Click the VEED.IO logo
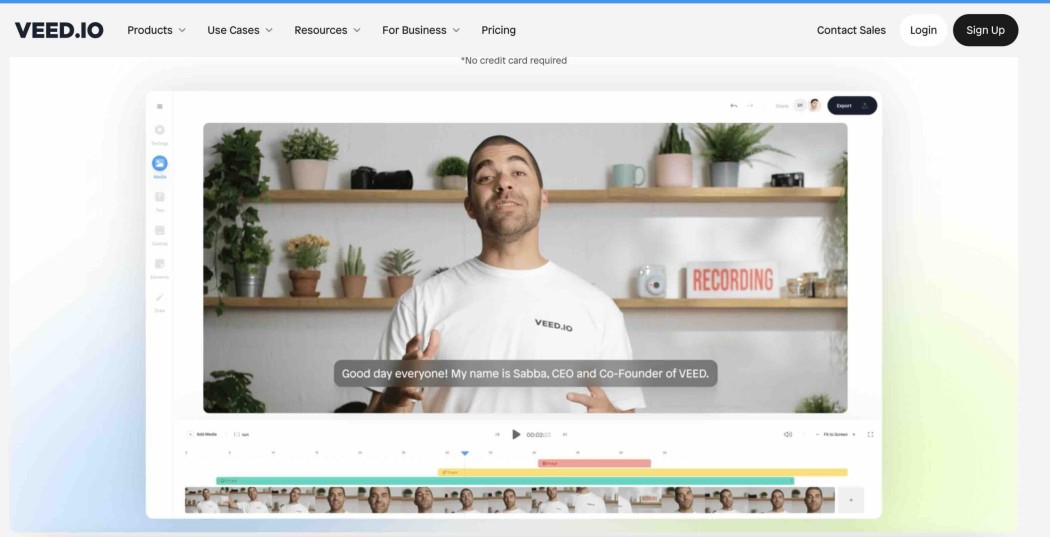The image size is (1050, 537). [x=59, y=30]
